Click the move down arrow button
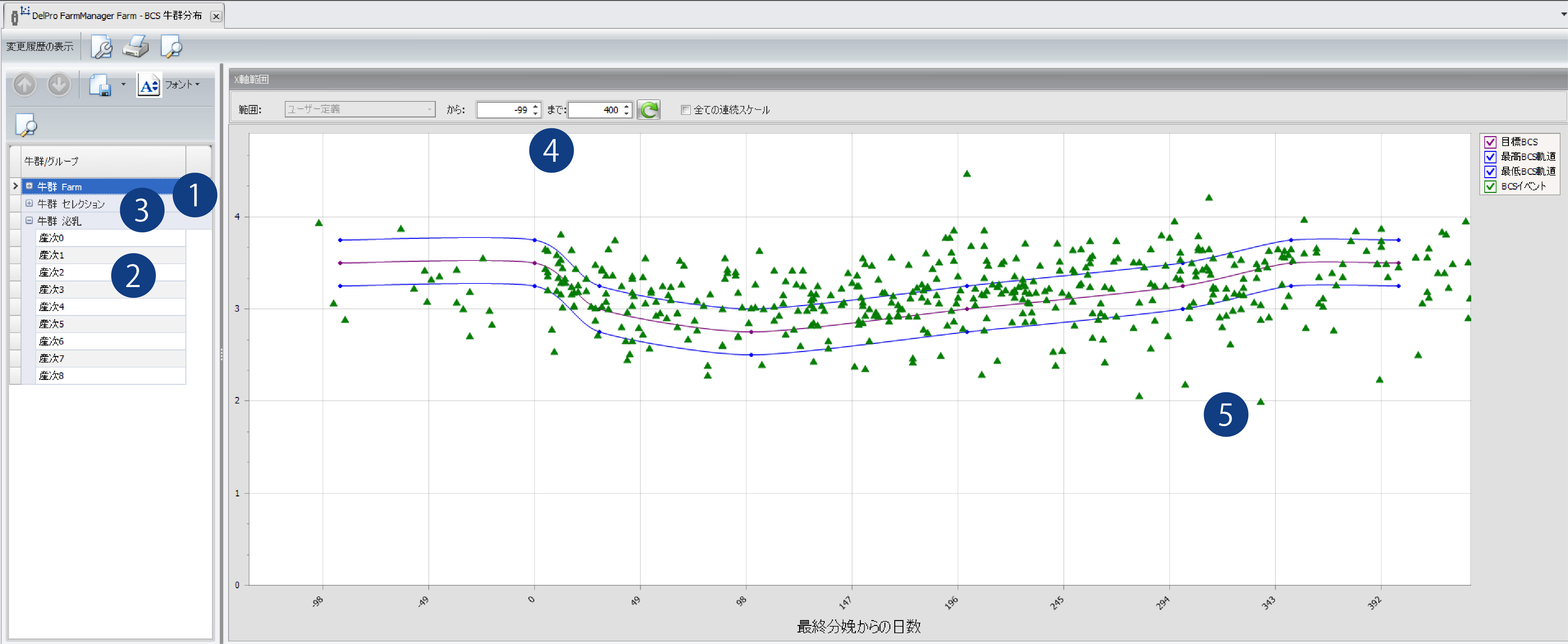1568x644 pixels. tap(59, 85)
